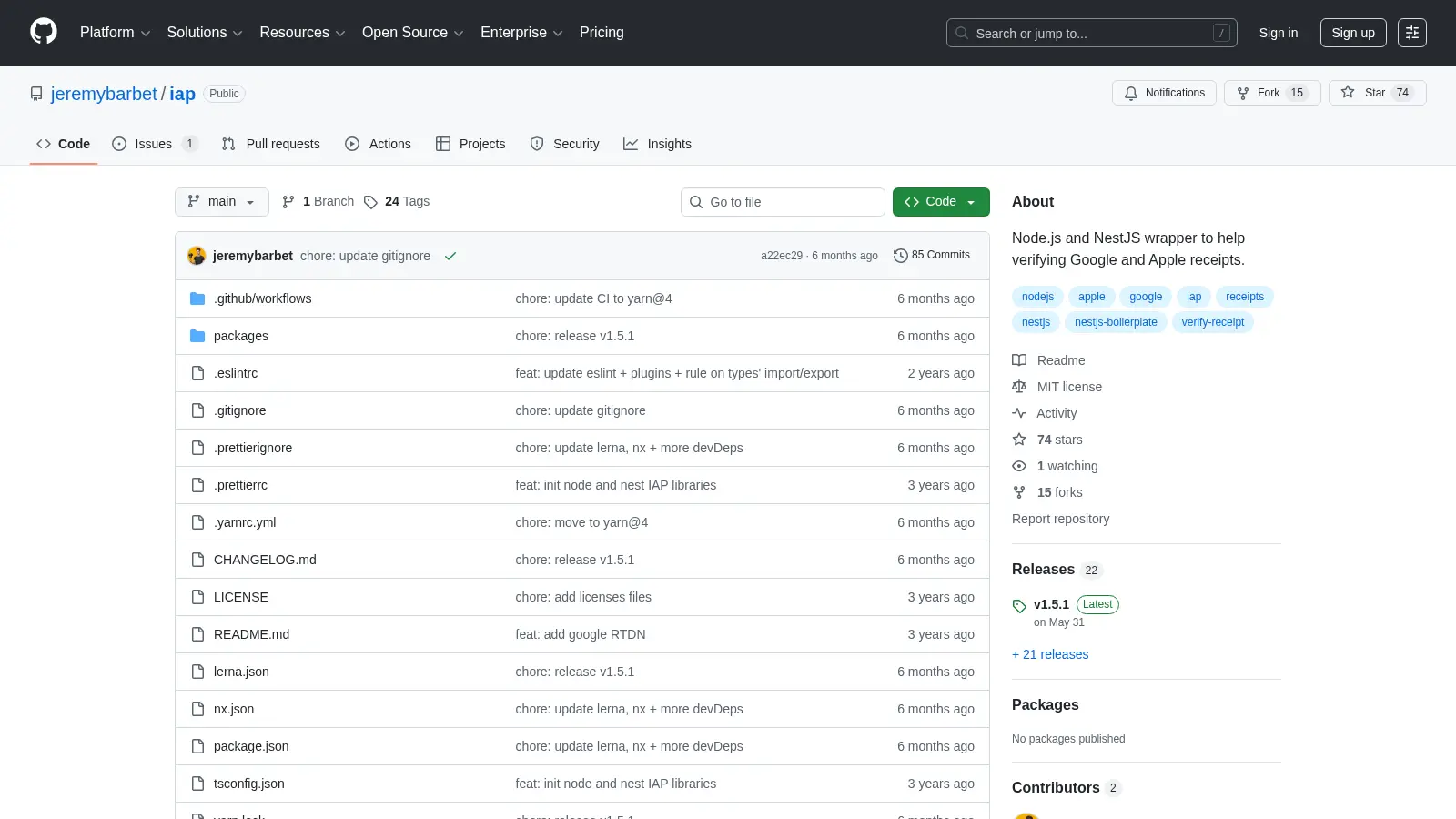Screen dimensions: 1456x819
Task: Expand the Open Source menu
Action: [412, 33]
